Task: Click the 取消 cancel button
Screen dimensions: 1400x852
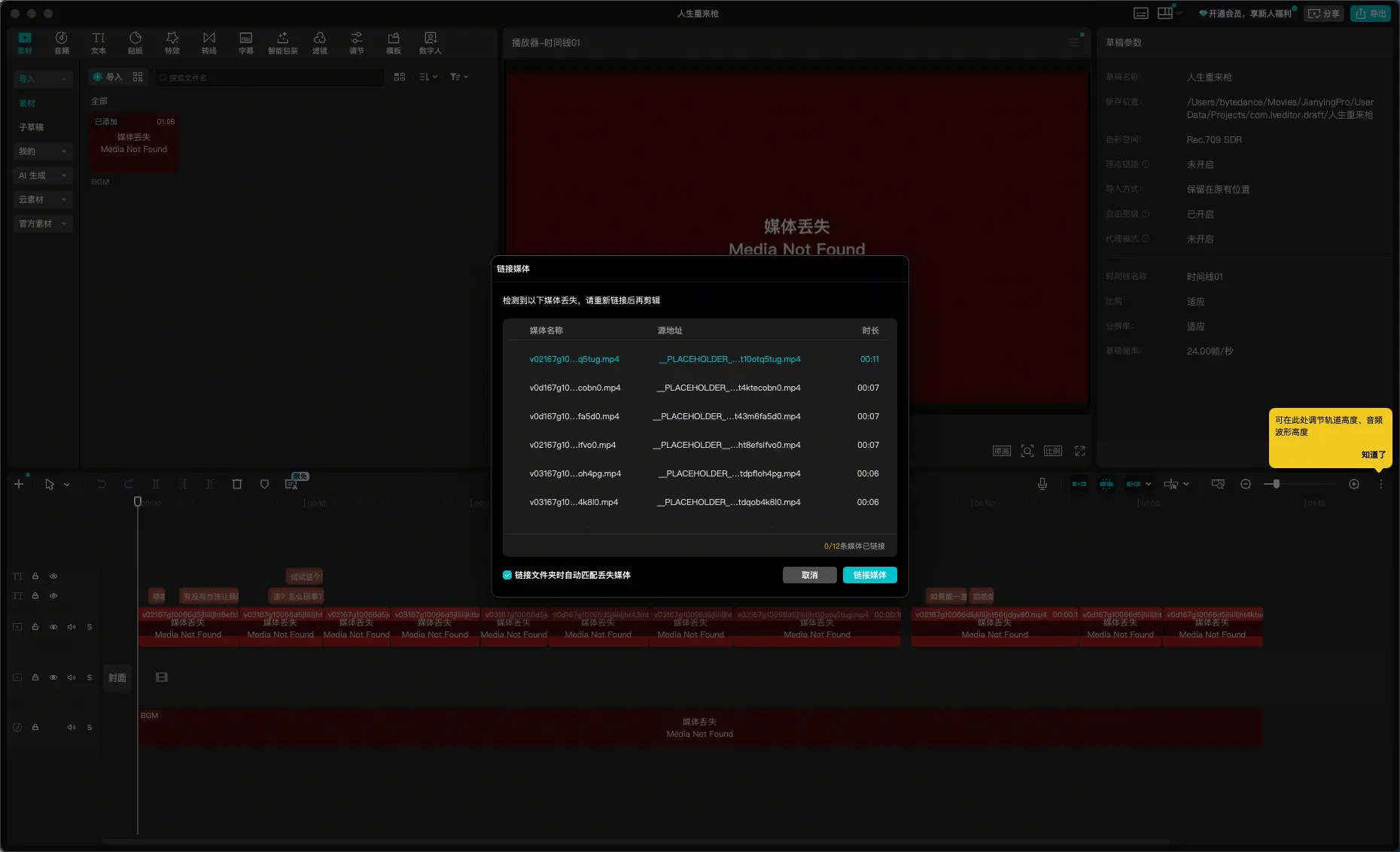Action: 809,575
